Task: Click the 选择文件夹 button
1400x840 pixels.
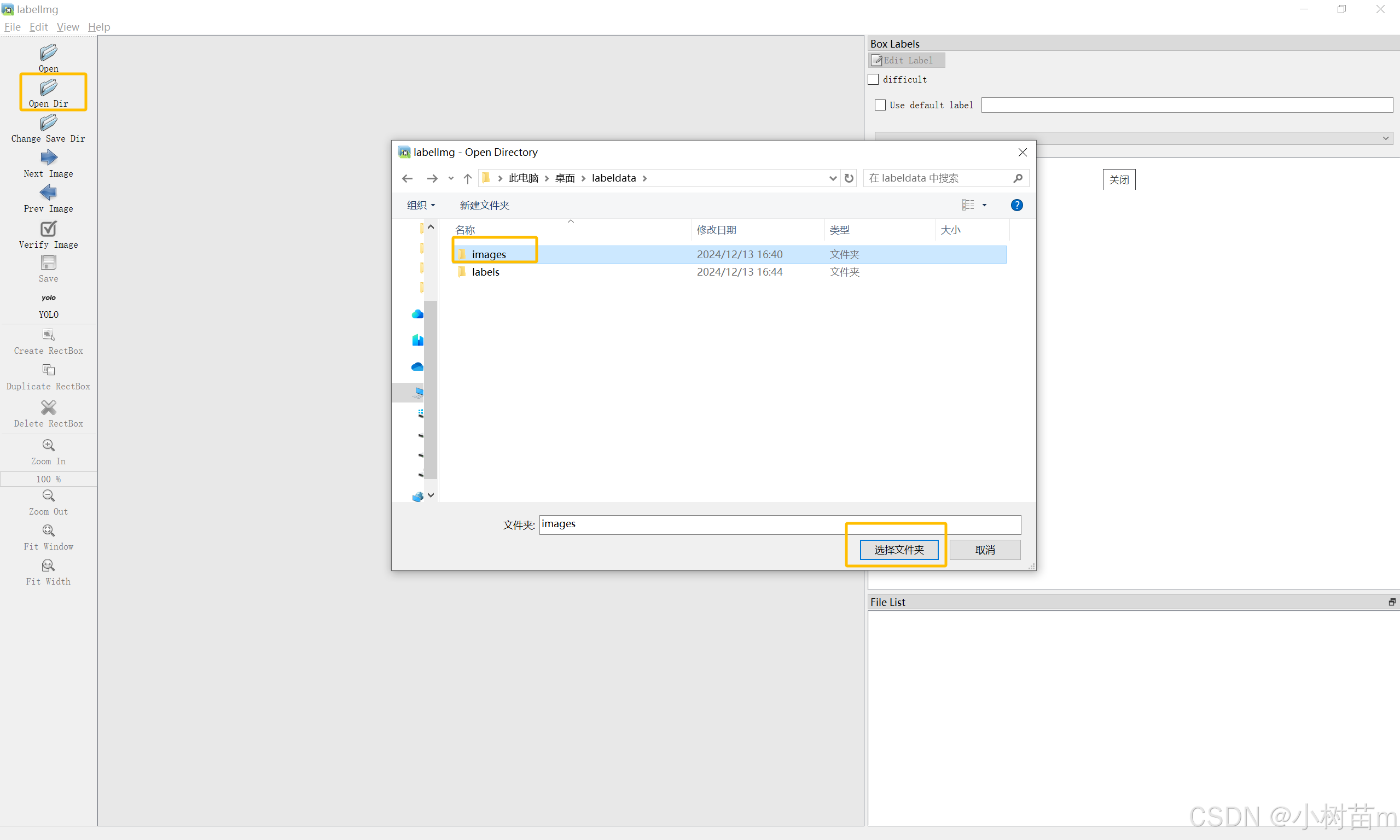Action: 898,550
